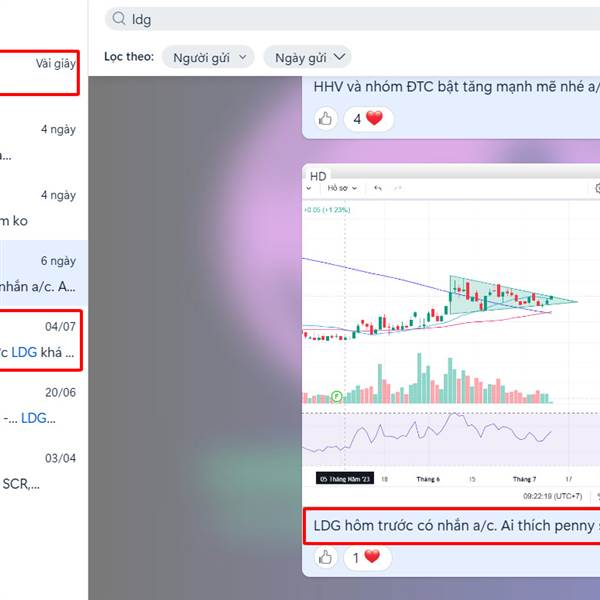Open the Vài giây search result
The image size is (600, 600).
point(38,72)
